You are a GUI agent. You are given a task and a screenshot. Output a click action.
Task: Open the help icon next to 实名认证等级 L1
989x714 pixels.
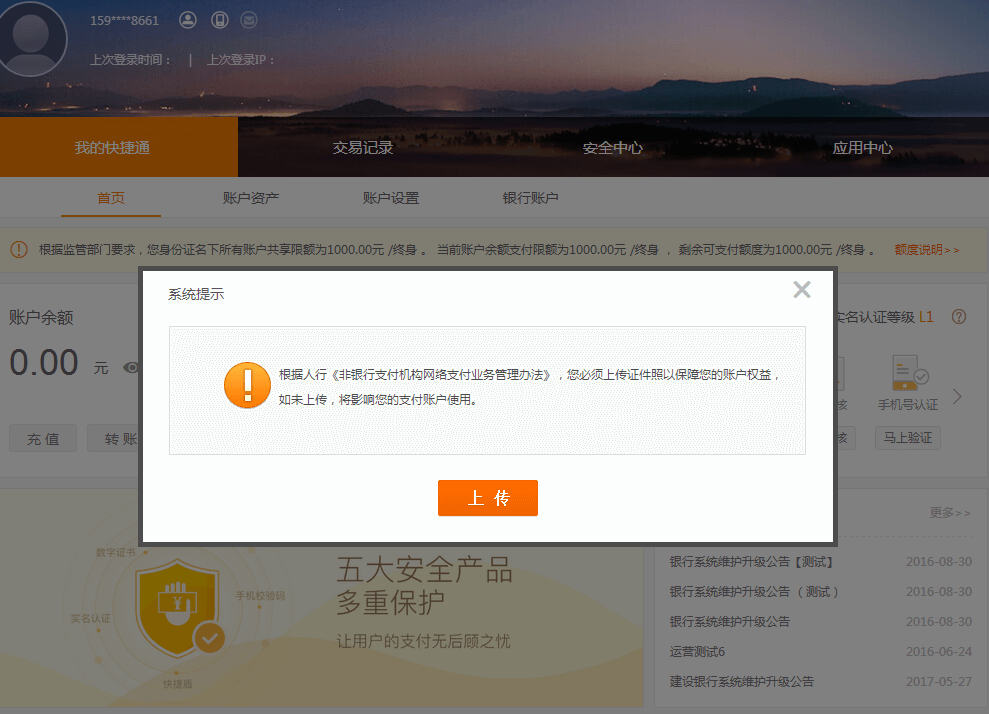[x=958, y=316]
